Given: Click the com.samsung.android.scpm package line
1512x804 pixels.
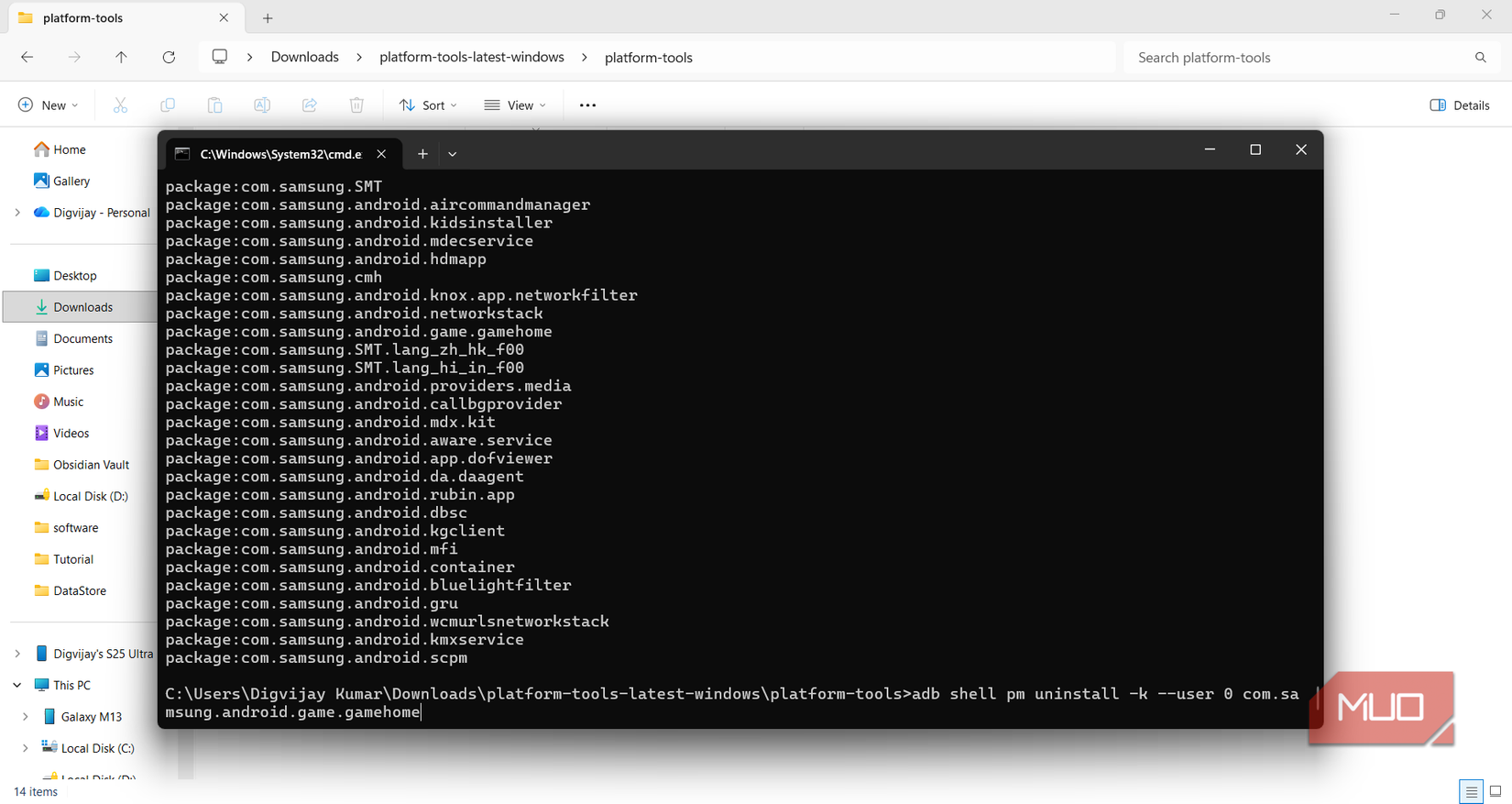Looking at the screenshot, I should 316,657.
